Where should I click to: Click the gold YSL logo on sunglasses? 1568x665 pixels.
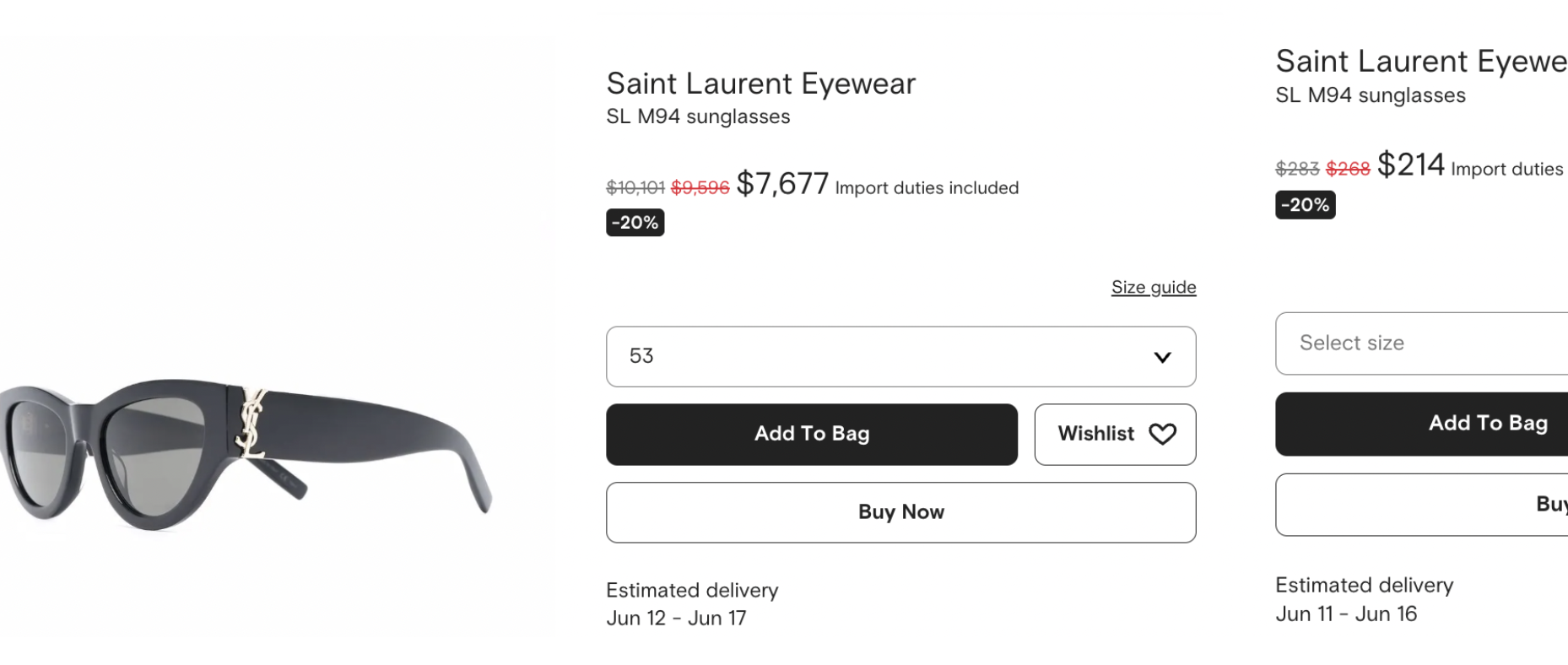click(x=251, y=423)
